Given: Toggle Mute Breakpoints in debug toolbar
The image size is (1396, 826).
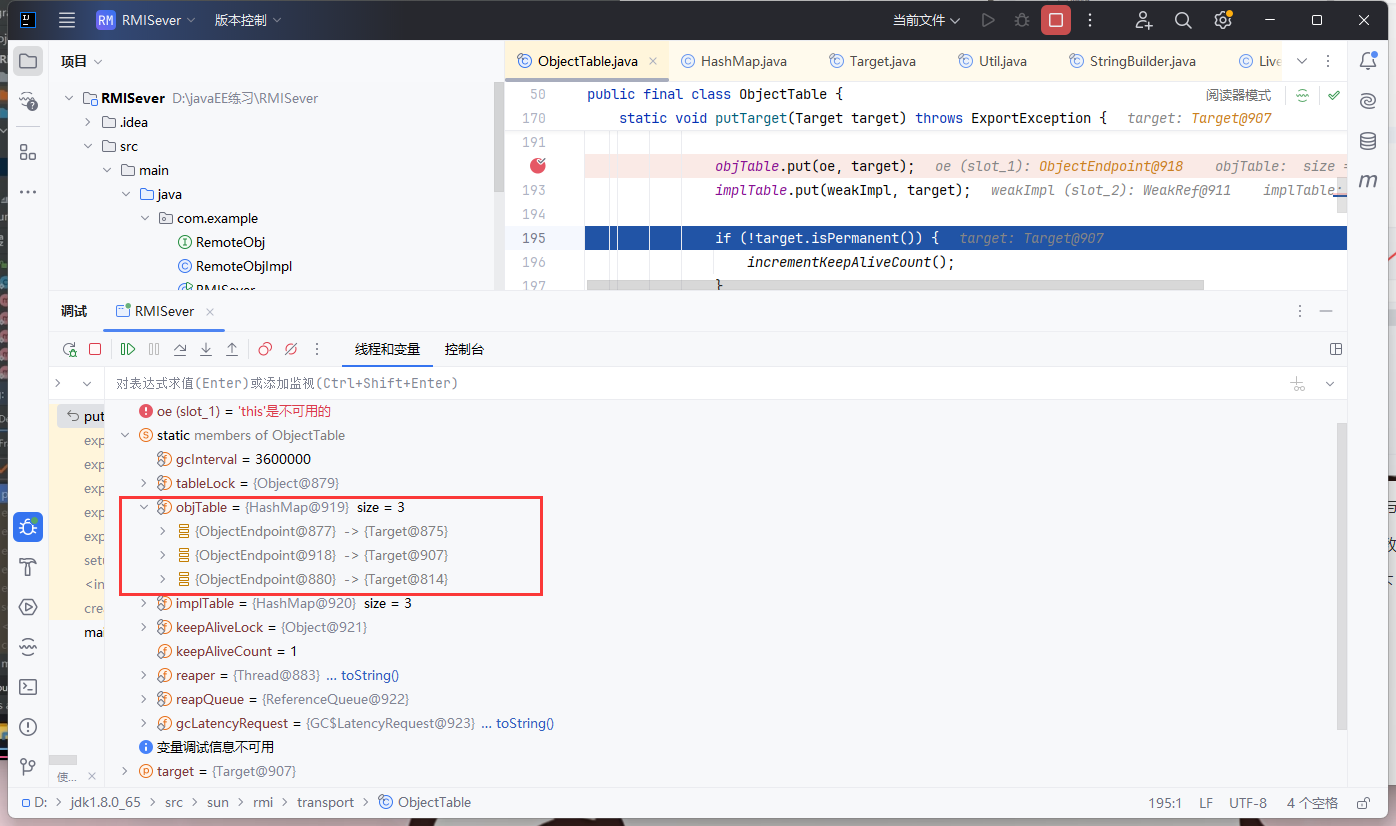Looking at the screenshot, I should coord(291,349).
